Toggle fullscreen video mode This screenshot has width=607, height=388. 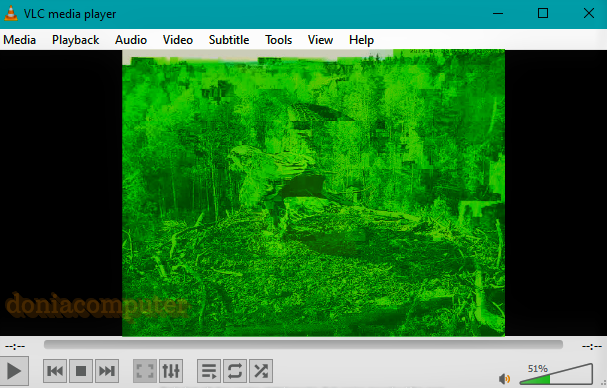(145, 371)
